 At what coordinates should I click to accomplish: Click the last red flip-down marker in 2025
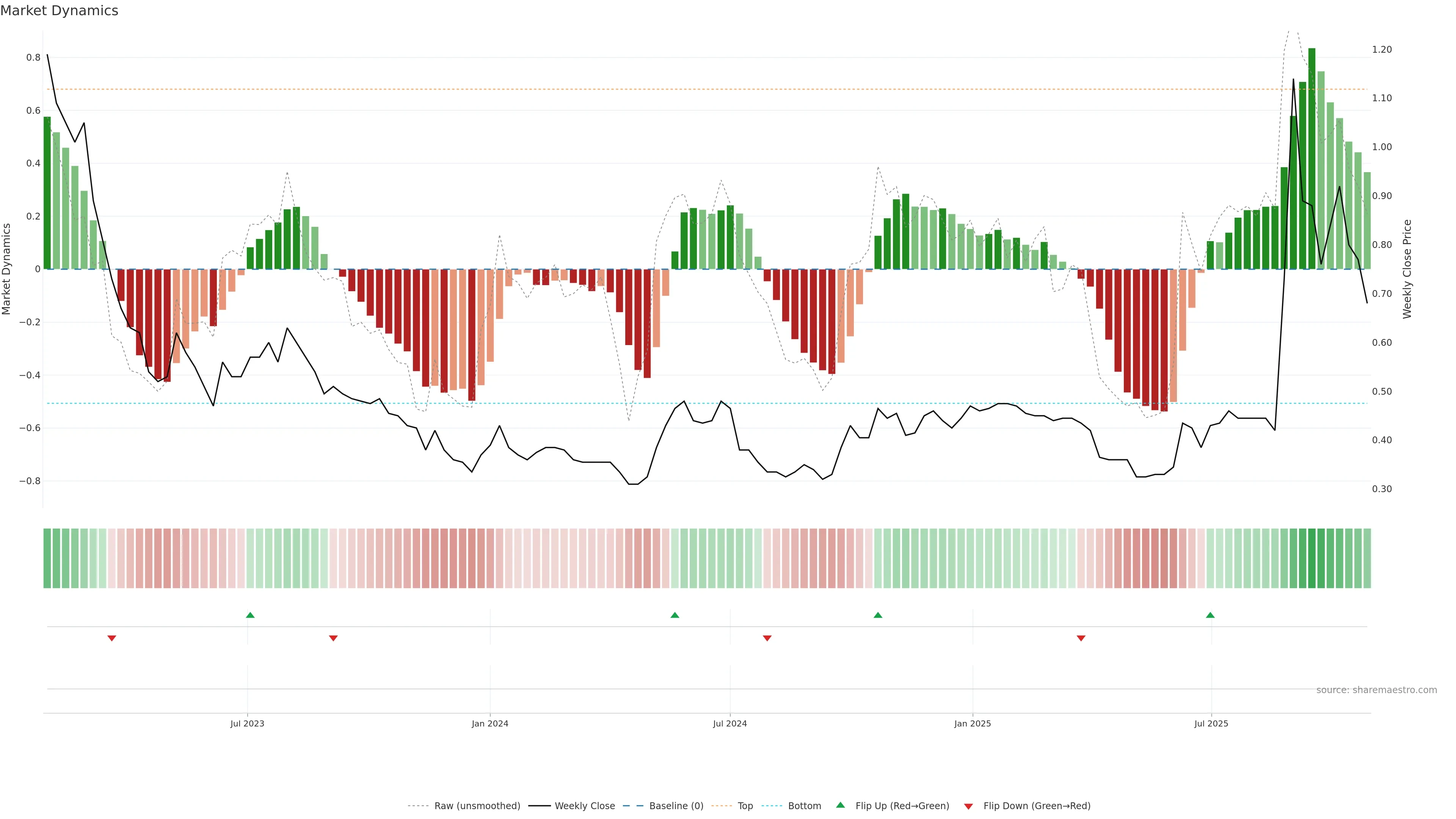coord(1081,638)
